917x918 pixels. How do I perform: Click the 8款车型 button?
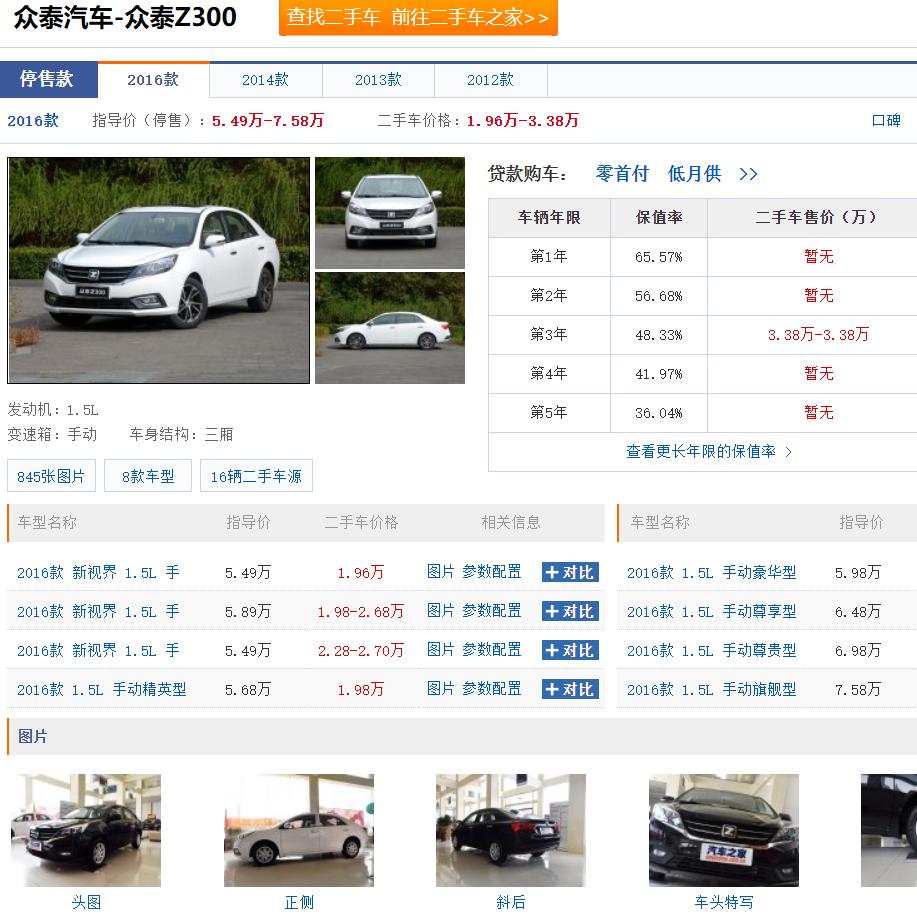pos(146,476)
